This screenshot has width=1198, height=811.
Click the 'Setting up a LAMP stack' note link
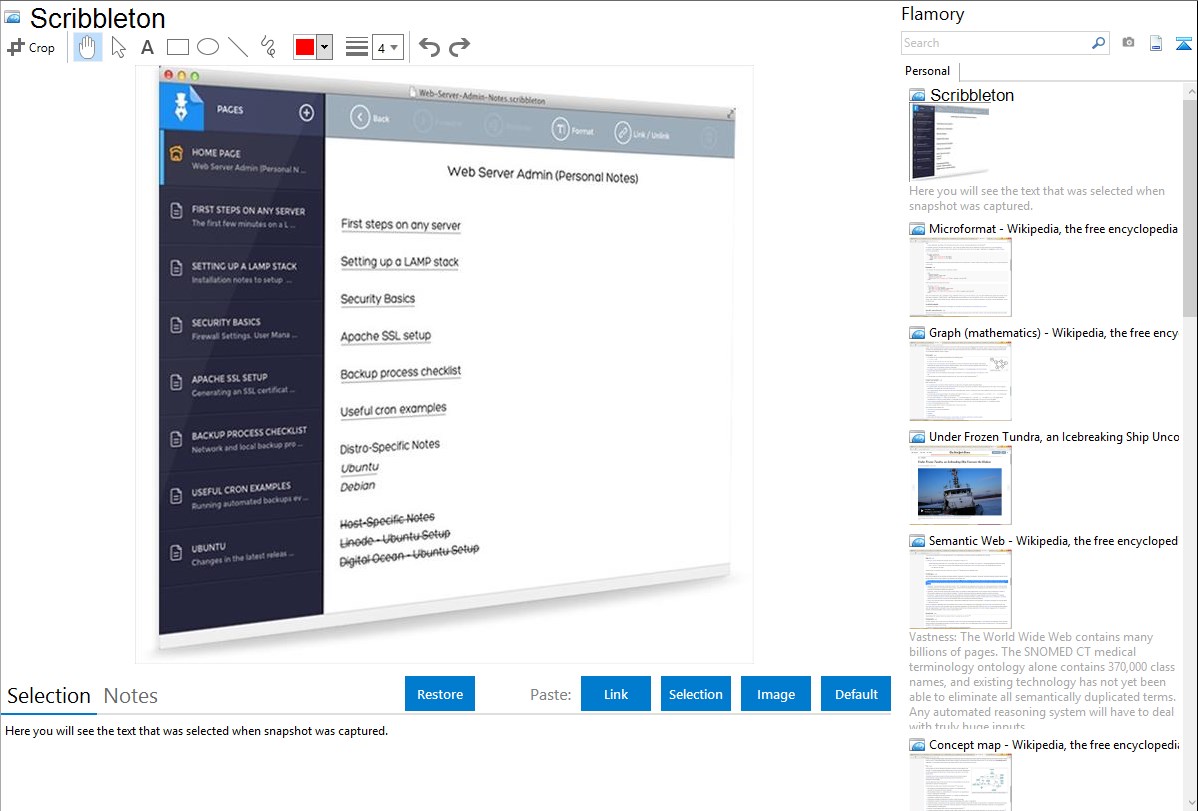400,261
